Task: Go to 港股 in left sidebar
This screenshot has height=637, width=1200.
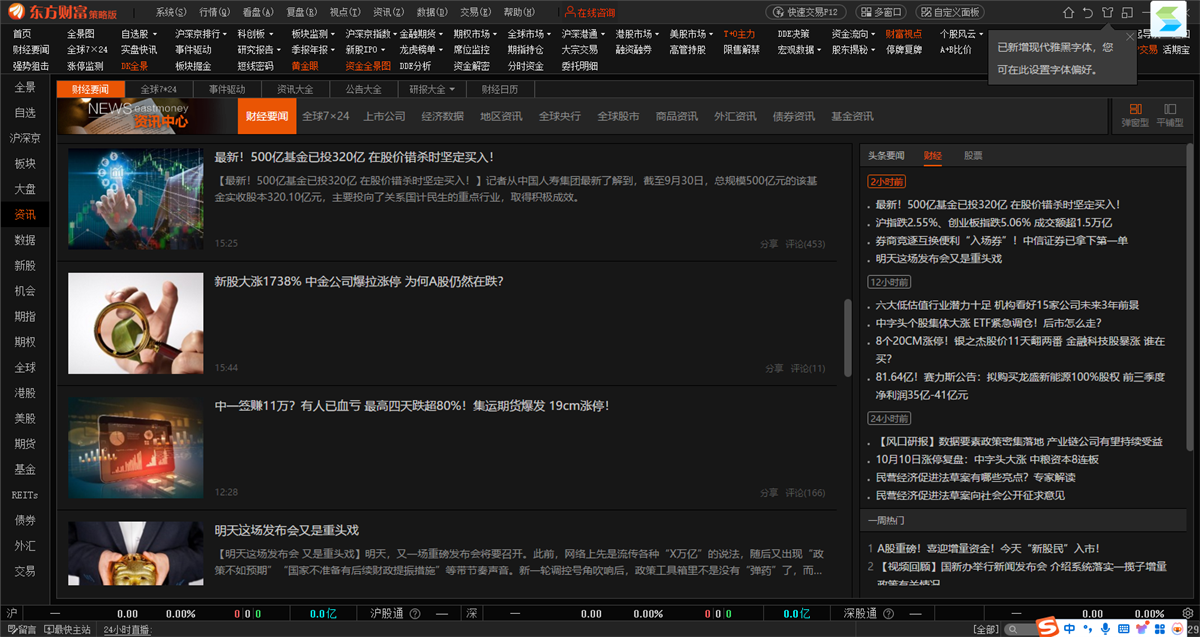Action: [x=25, y=393]
